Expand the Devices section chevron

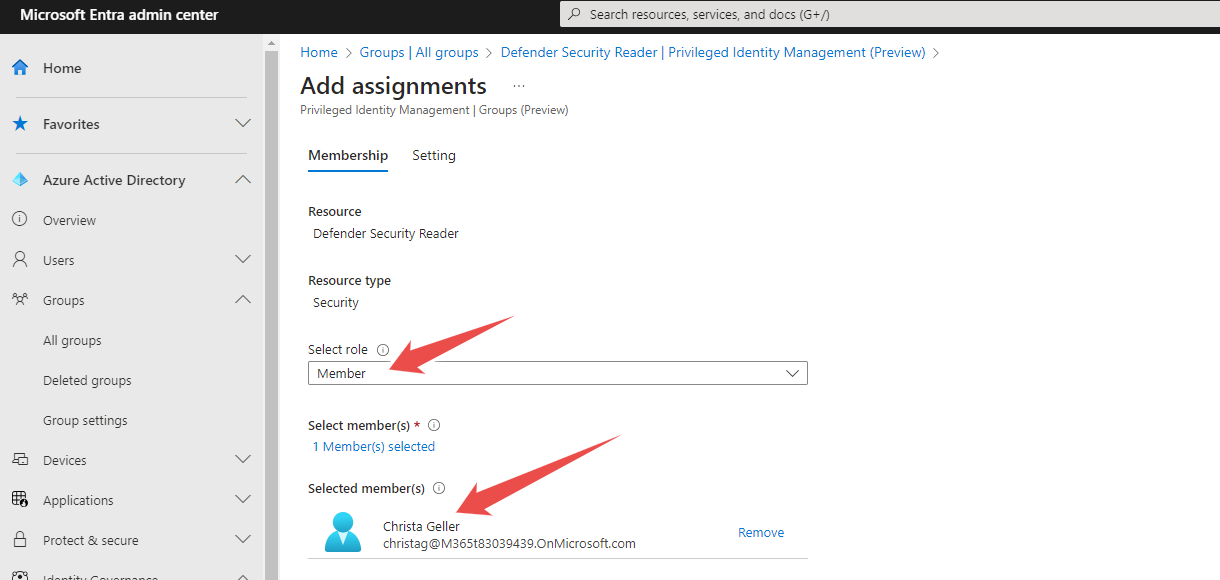coord(242,460)
